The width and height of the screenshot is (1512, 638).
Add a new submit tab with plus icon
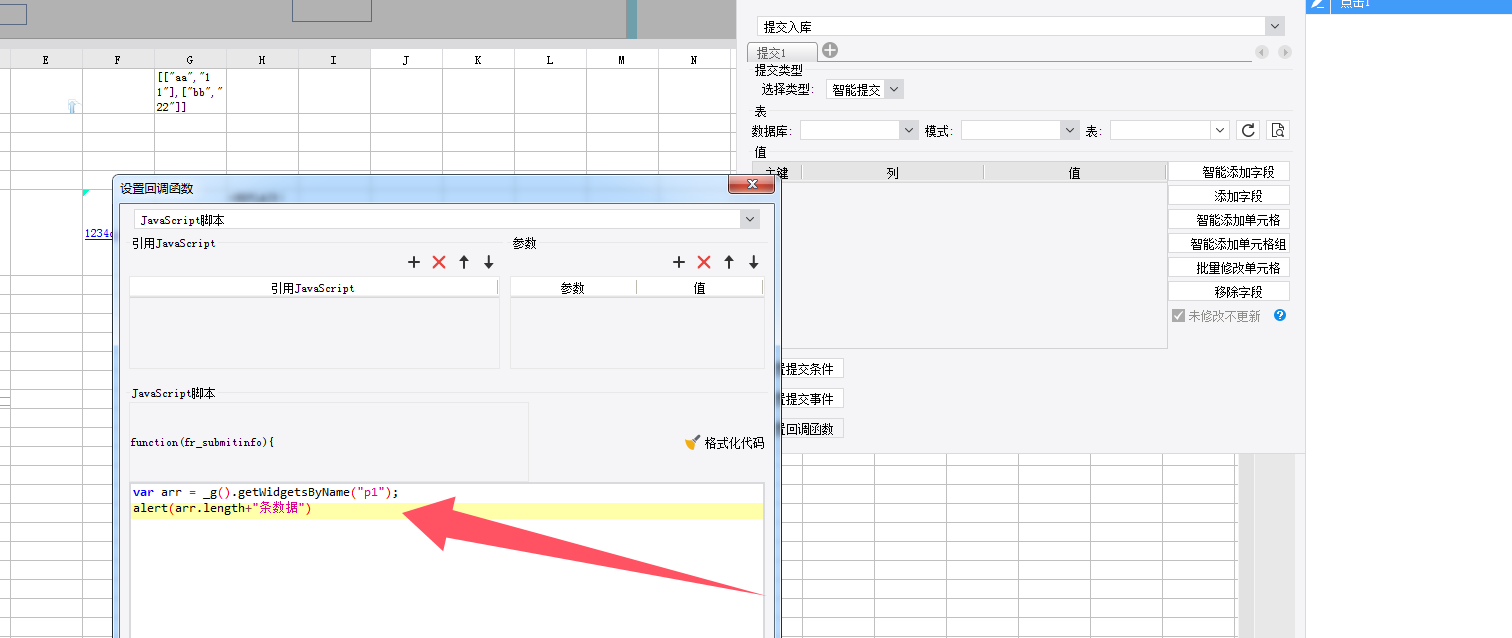pyautogui.click(x=830, y=50)
